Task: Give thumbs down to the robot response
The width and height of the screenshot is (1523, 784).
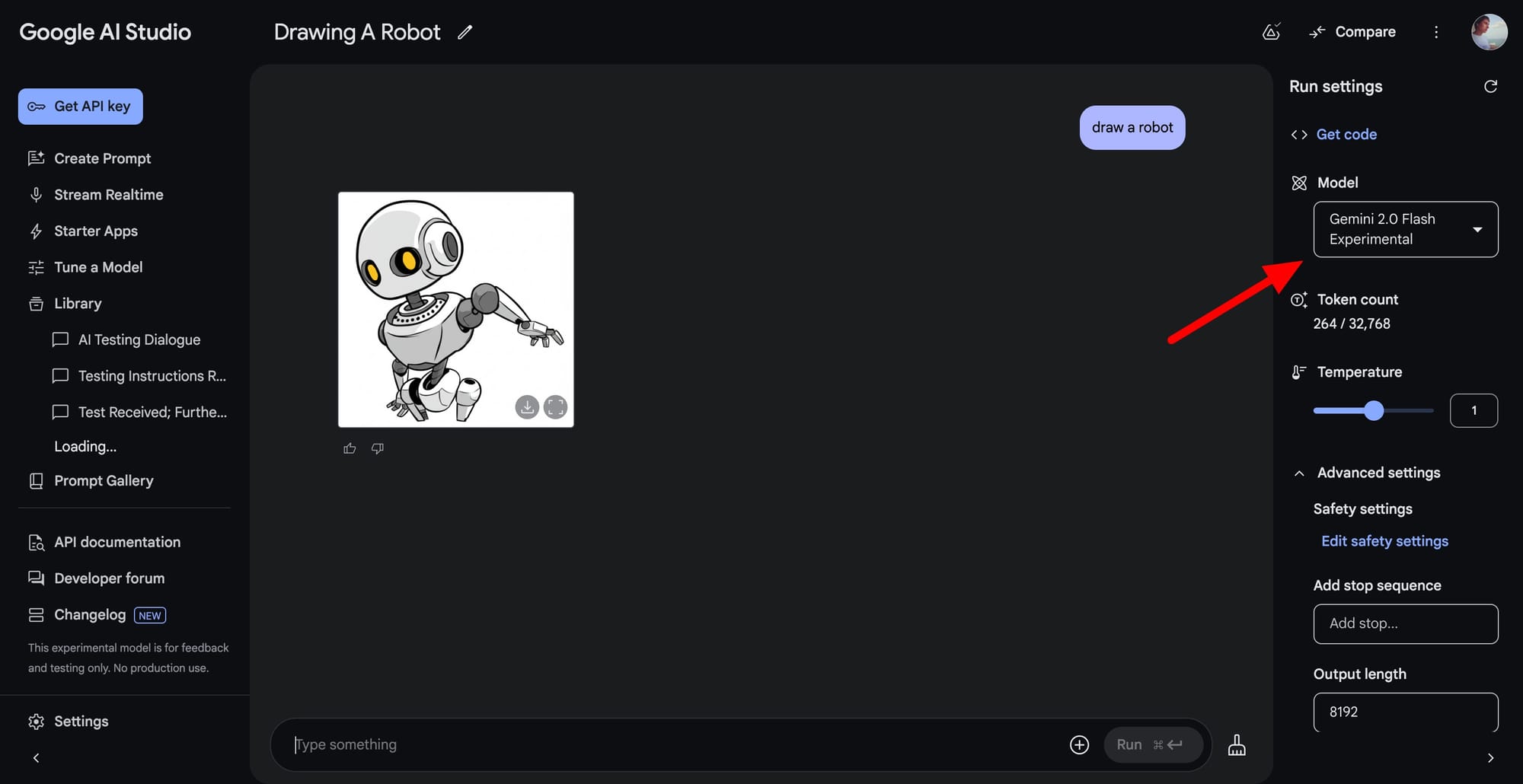Action: tap(377, 448)
